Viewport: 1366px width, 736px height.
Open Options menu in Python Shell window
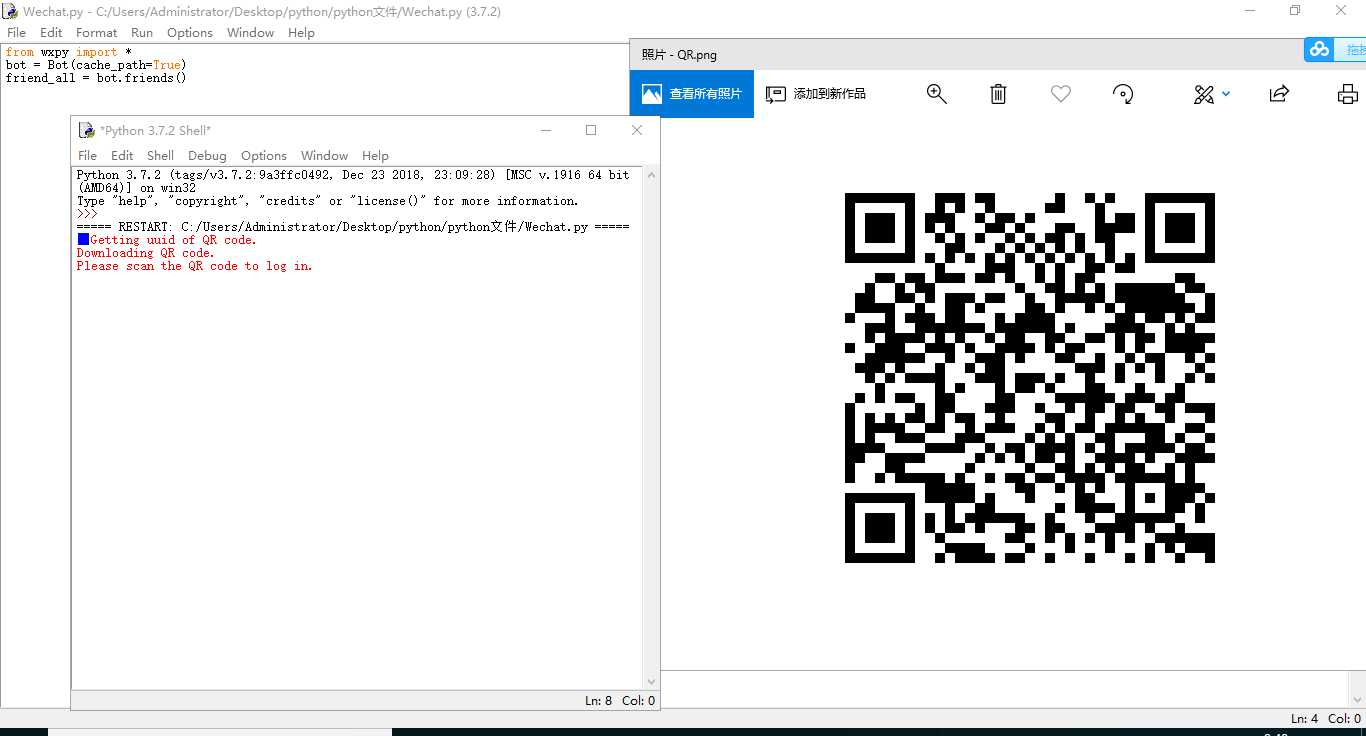pyautogui.click(x=264, y=156)
